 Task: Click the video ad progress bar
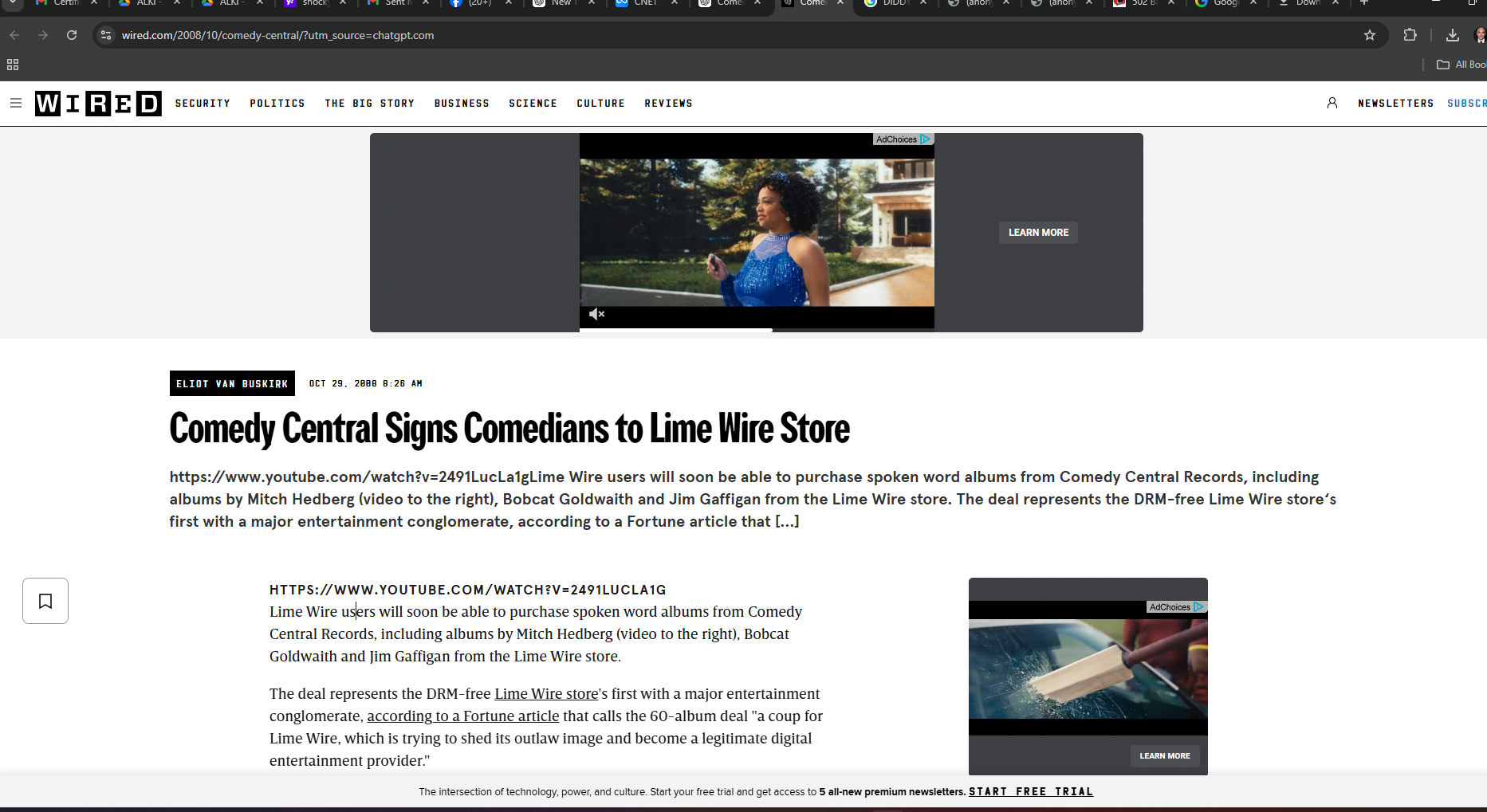756,330
